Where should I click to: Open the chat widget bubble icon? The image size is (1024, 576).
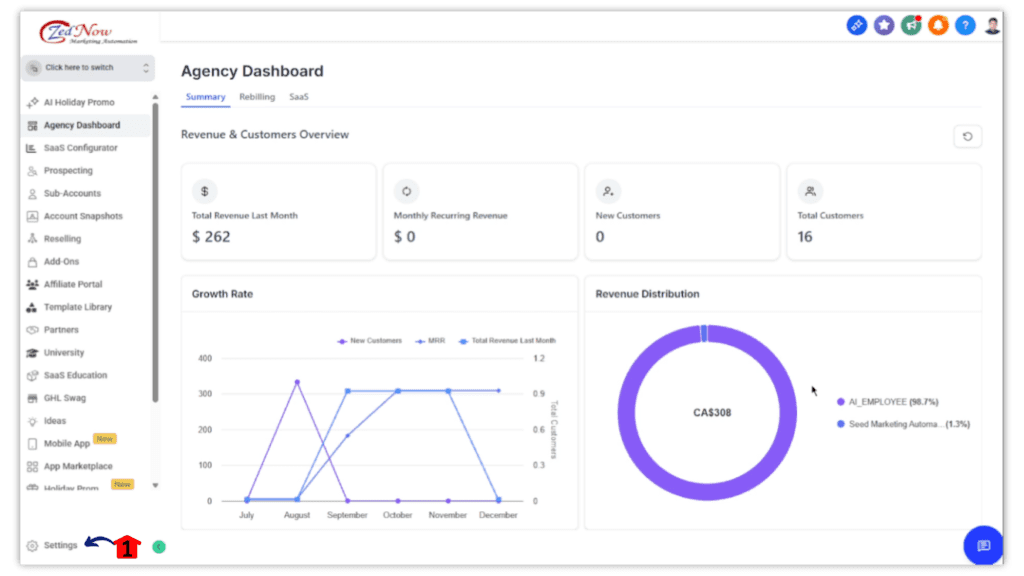pos(982,545)
